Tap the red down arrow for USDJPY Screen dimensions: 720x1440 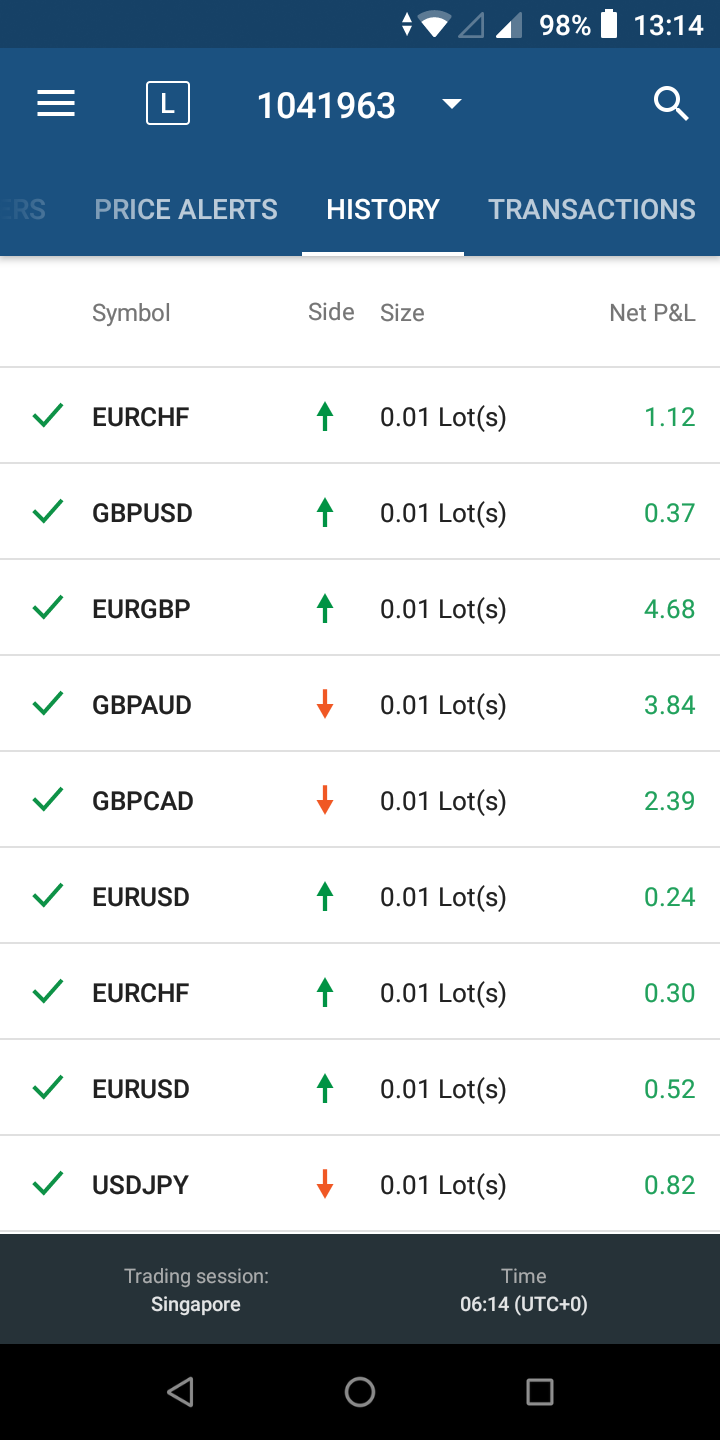click(324, 1185)
